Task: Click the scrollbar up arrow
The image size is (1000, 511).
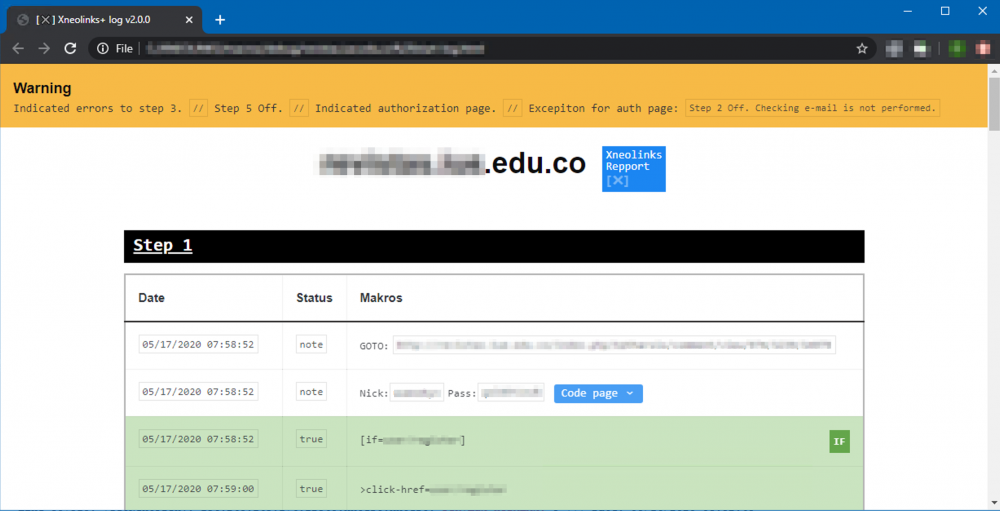Action: (x=994, y=70)
